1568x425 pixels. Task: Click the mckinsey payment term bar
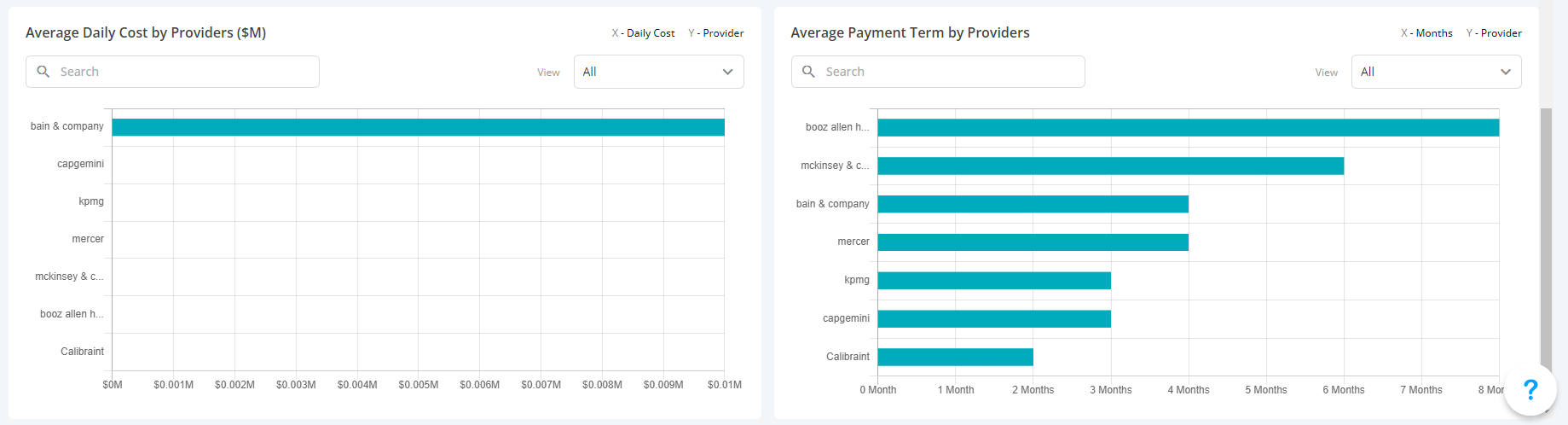coord(1111,166)
